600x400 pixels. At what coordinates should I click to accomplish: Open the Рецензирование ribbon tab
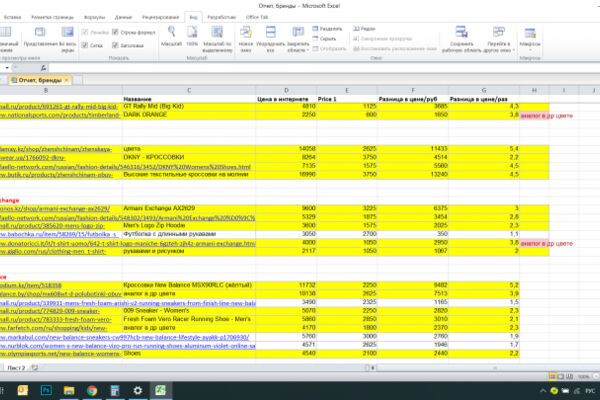pos(160,17)
